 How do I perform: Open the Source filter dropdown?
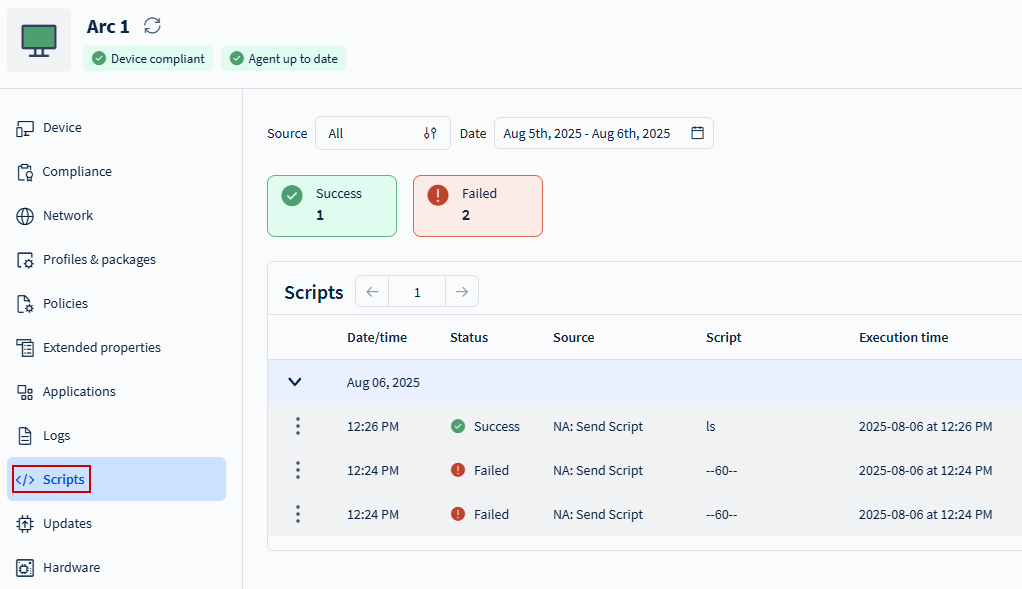pos(382,133)
